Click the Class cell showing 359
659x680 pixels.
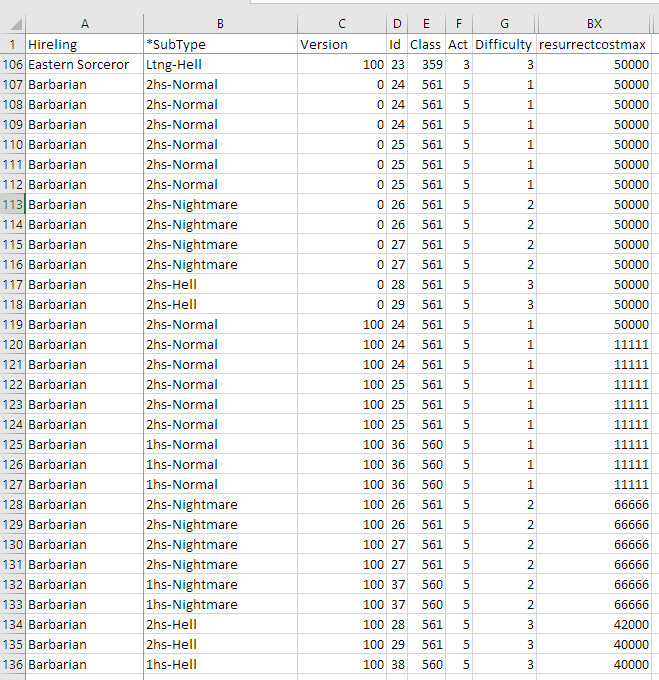point(427,64)
